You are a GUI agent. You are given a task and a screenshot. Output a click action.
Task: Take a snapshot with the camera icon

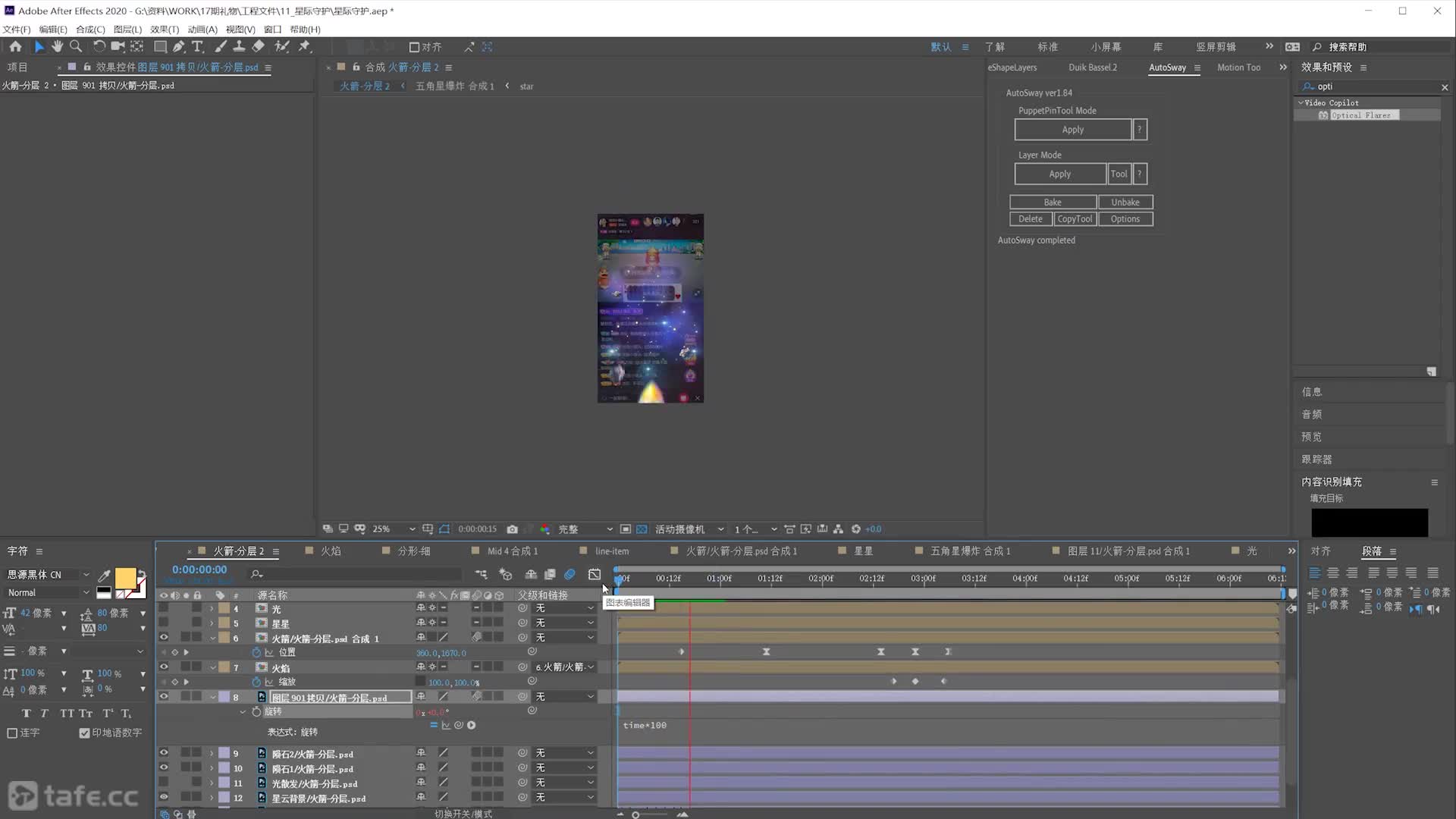[x=513, y=529]
